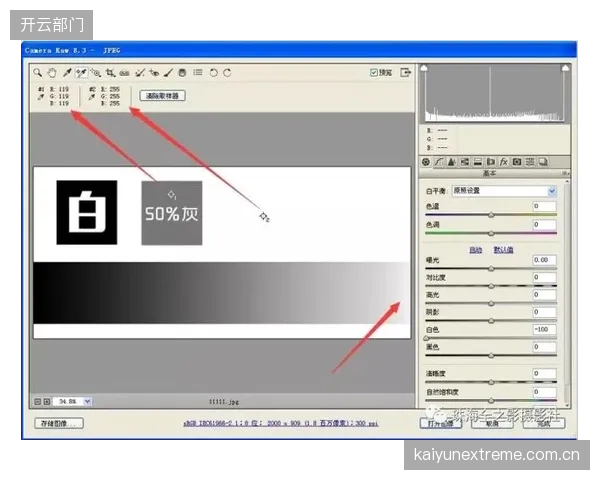The width and height of the screenshot is (600, 480).
Task: Select the White Balance eyedropper tool
Action: [x=67, y=73]
